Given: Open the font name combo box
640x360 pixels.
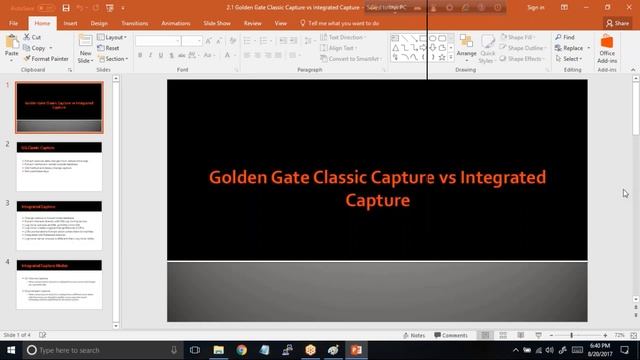Looking at the screenshot, I should (158, 41).
